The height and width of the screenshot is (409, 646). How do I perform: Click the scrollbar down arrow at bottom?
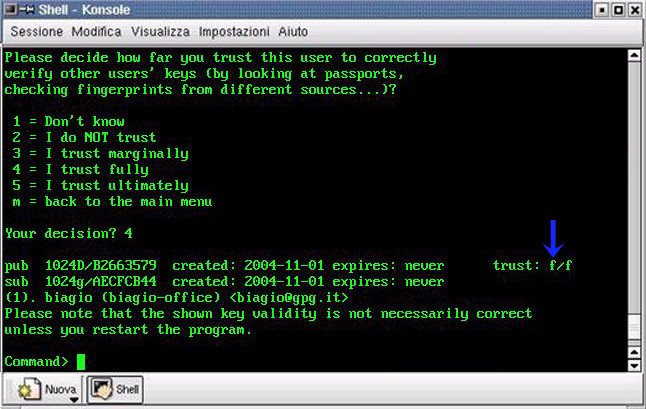coord(634,366)
